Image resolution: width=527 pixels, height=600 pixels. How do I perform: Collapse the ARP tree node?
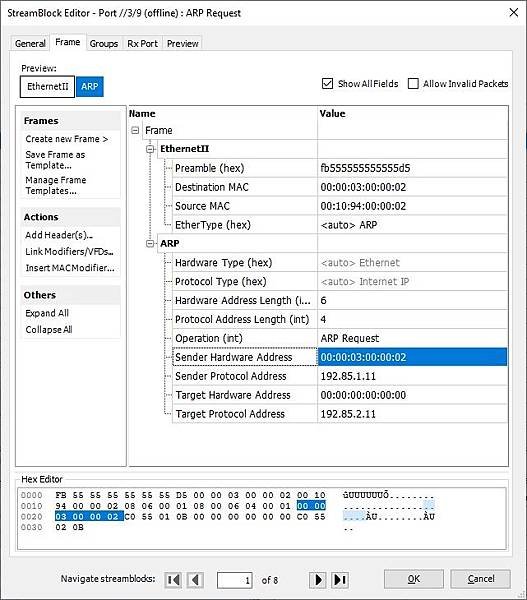pyautogui.click(x=150, y=243)
